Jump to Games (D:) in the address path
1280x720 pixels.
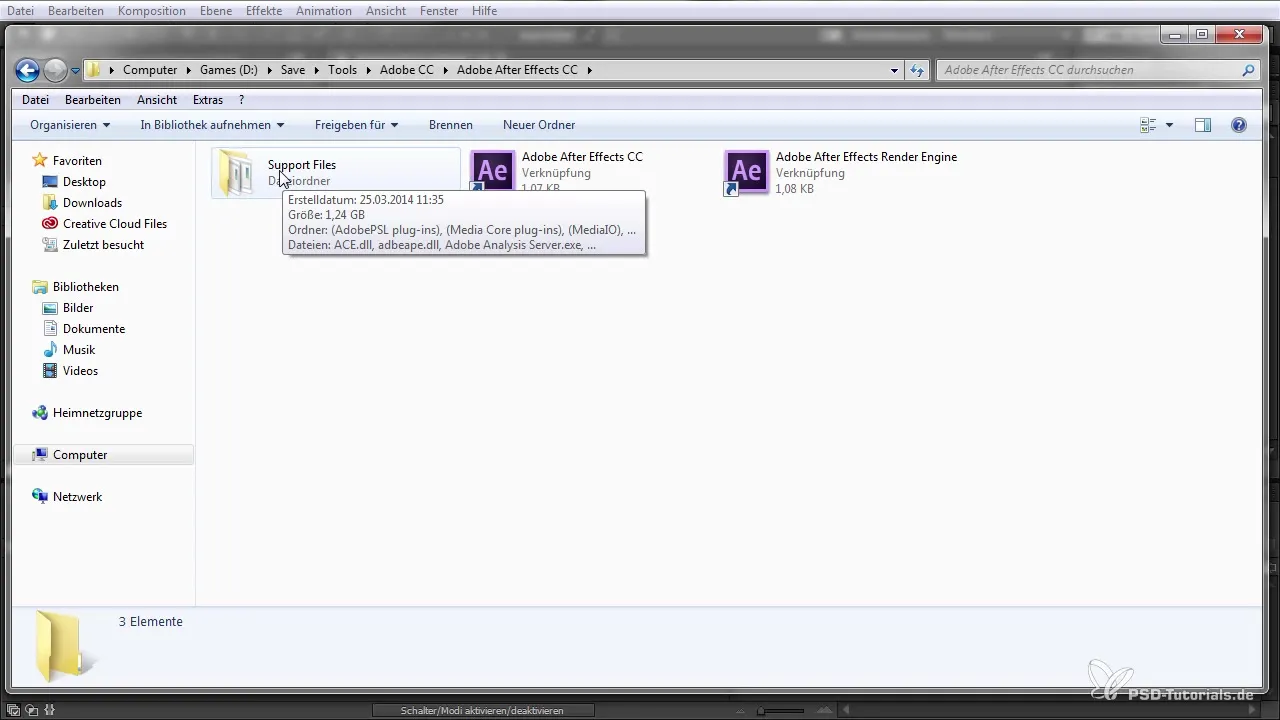pyautogui.click(x=229, y=70)
